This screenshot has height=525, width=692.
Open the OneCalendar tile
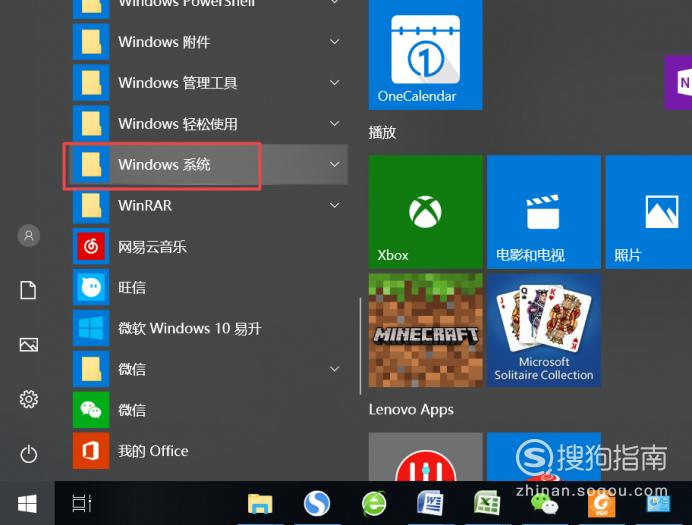(425, 54)
